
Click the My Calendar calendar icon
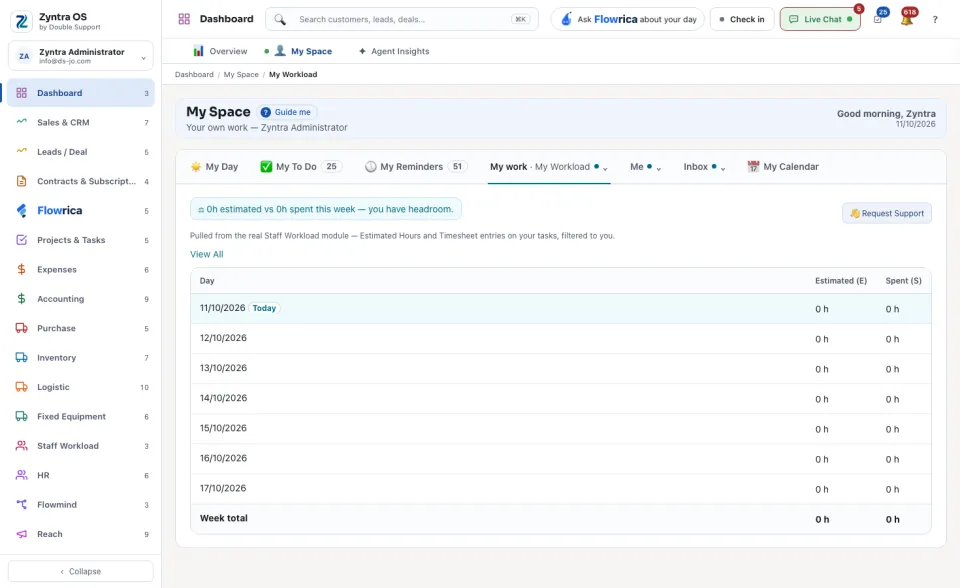tap(753, 167)
